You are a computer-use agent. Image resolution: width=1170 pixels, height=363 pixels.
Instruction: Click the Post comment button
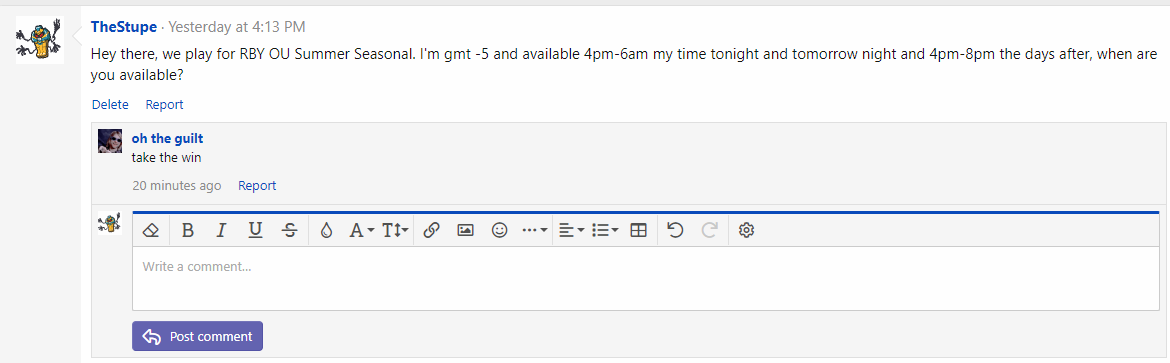(198, 336)
